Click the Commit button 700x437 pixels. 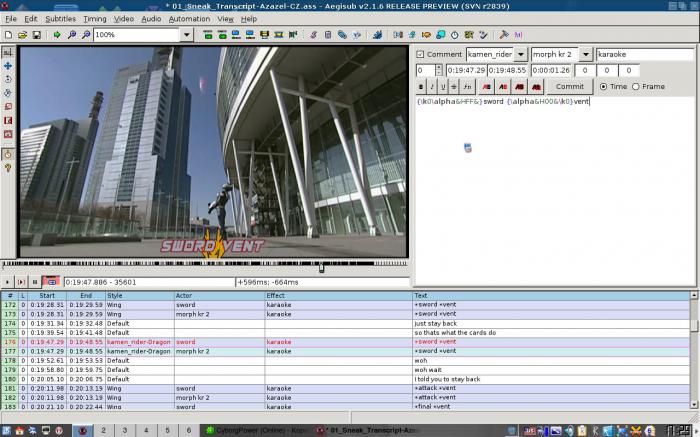pos(570,87)
